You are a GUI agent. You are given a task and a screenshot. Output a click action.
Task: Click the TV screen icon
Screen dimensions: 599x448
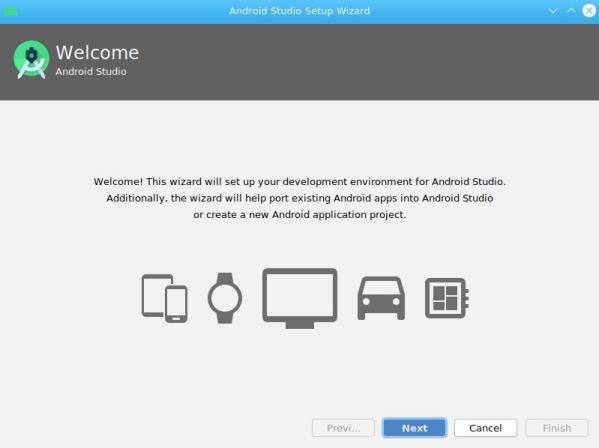(300, 298)
